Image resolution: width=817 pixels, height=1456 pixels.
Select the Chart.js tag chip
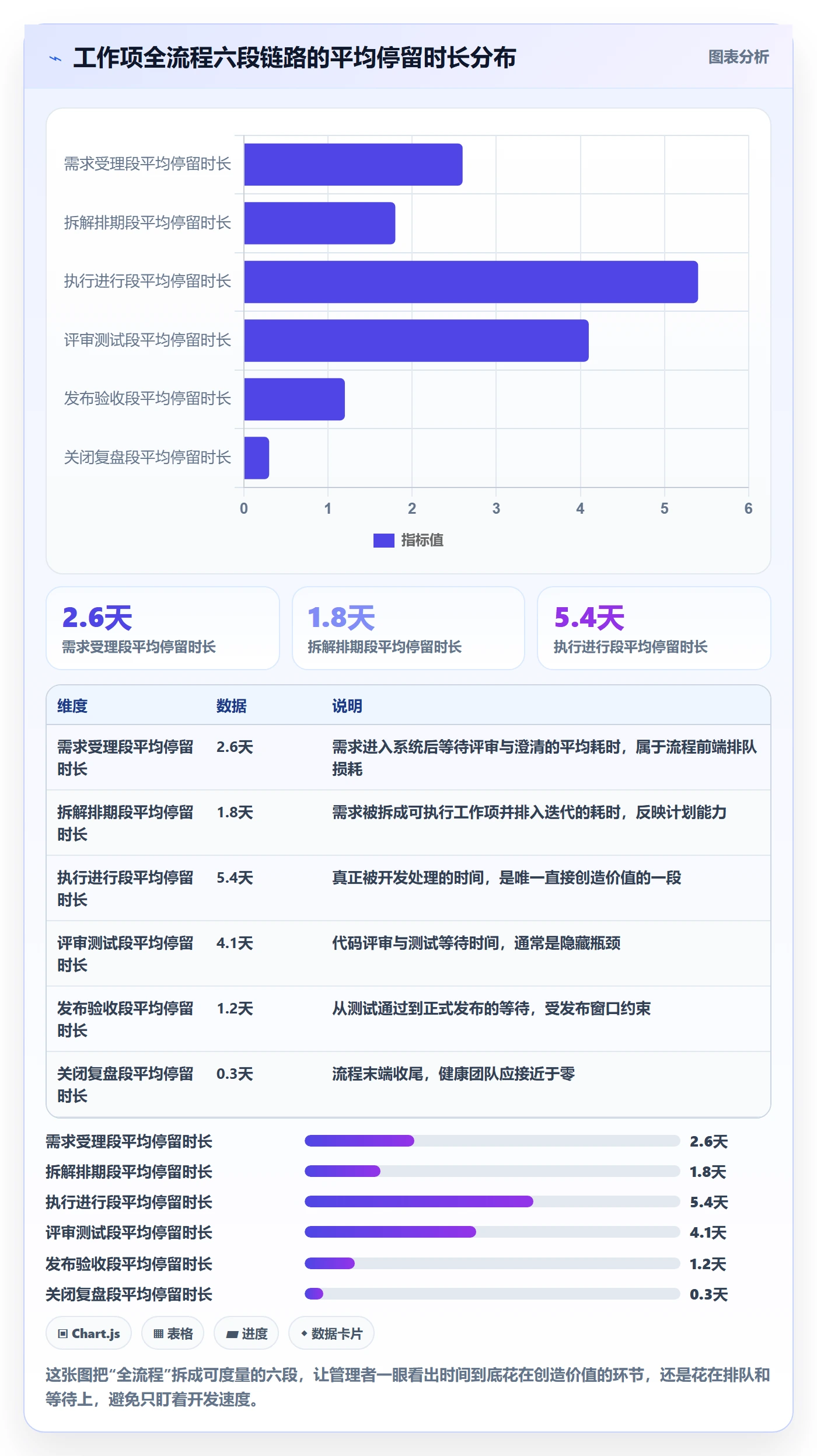click(89, 1333)
